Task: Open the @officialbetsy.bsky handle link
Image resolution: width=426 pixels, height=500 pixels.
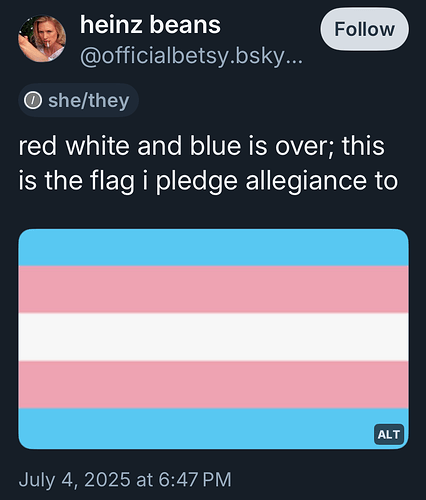Action: pyautogui.click(x=191, y=56)
